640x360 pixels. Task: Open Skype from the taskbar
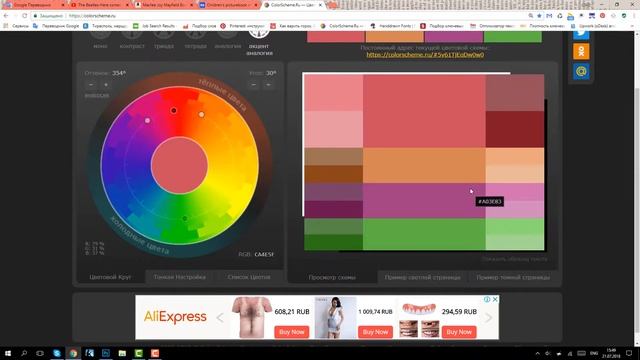pyautogui.click(x=57, y=353)
